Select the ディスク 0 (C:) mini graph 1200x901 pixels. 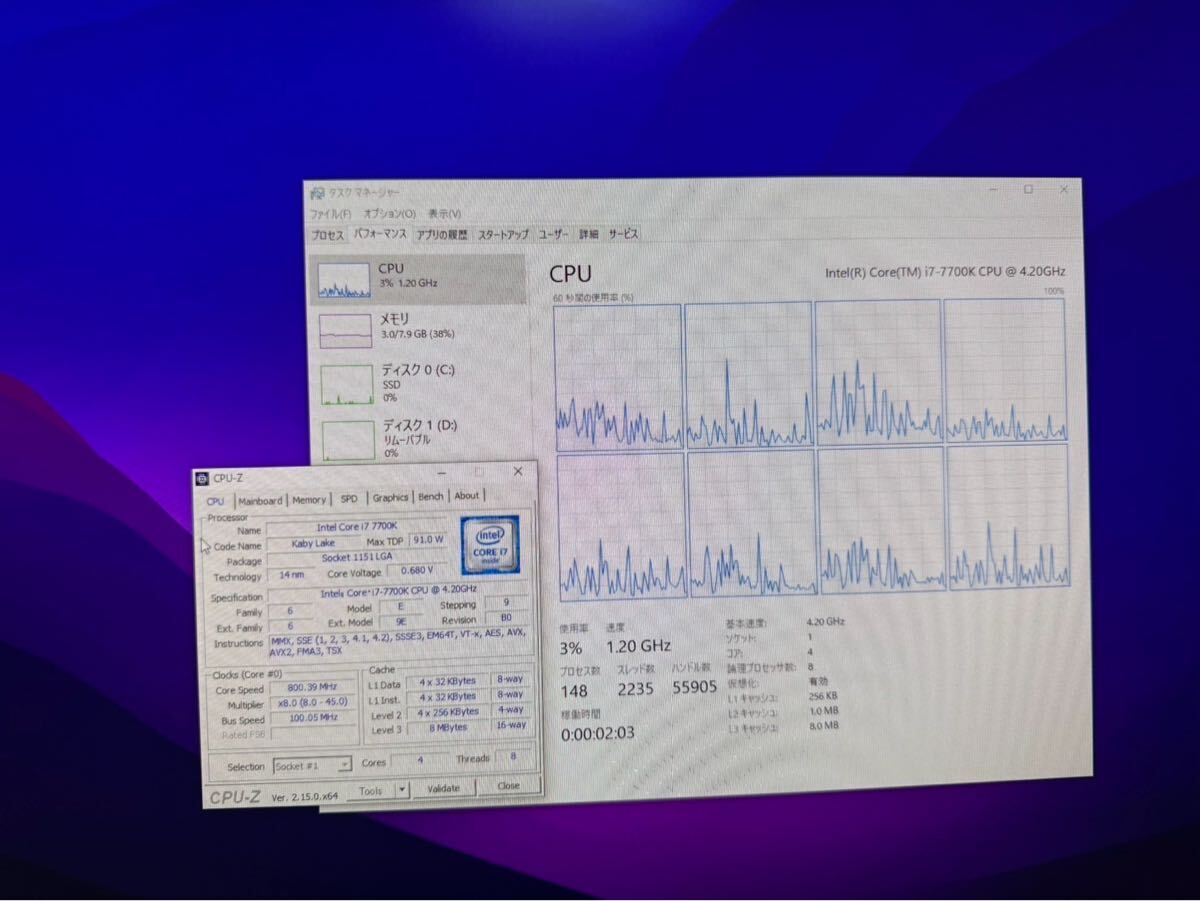click(x=347, y=385)
